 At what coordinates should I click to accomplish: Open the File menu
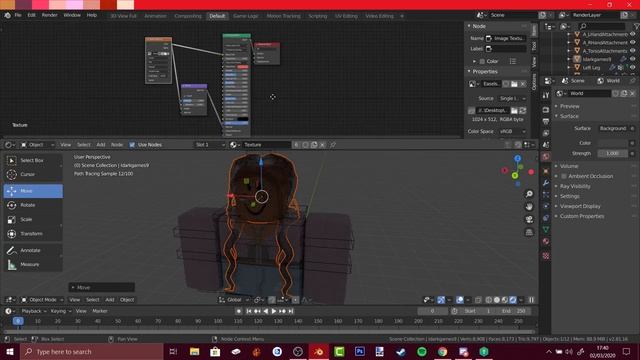(x=18, y=15)
